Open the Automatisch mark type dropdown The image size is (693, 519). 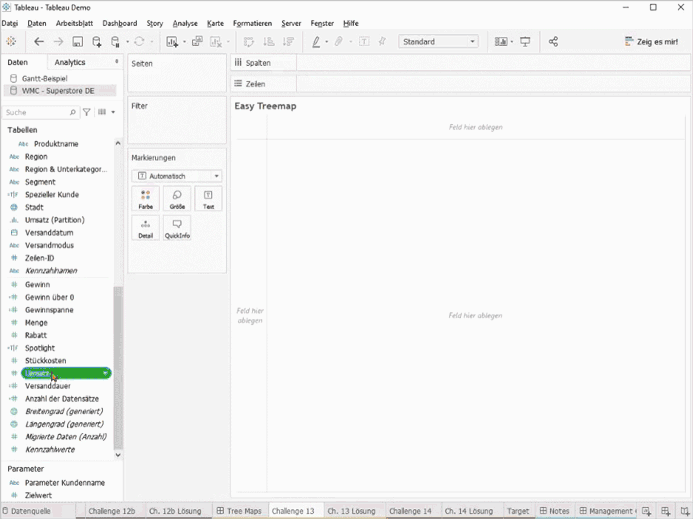(177, 176)
